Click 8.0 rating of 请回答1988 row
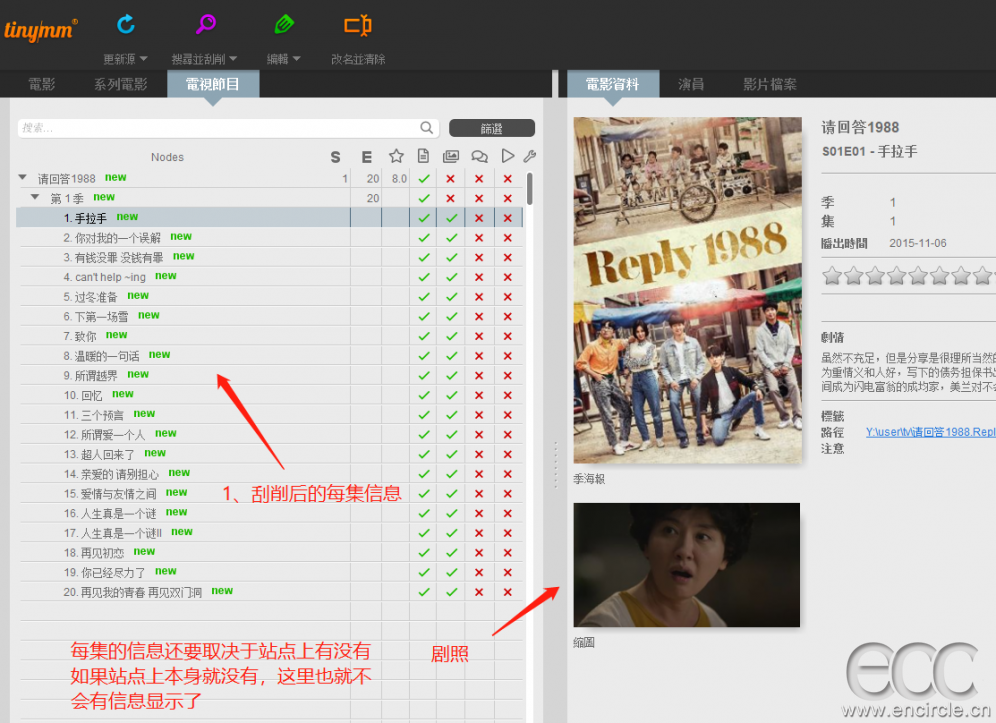Image resolution: width=996 pixels, height=723 pixels. click(x=400, y=179)
